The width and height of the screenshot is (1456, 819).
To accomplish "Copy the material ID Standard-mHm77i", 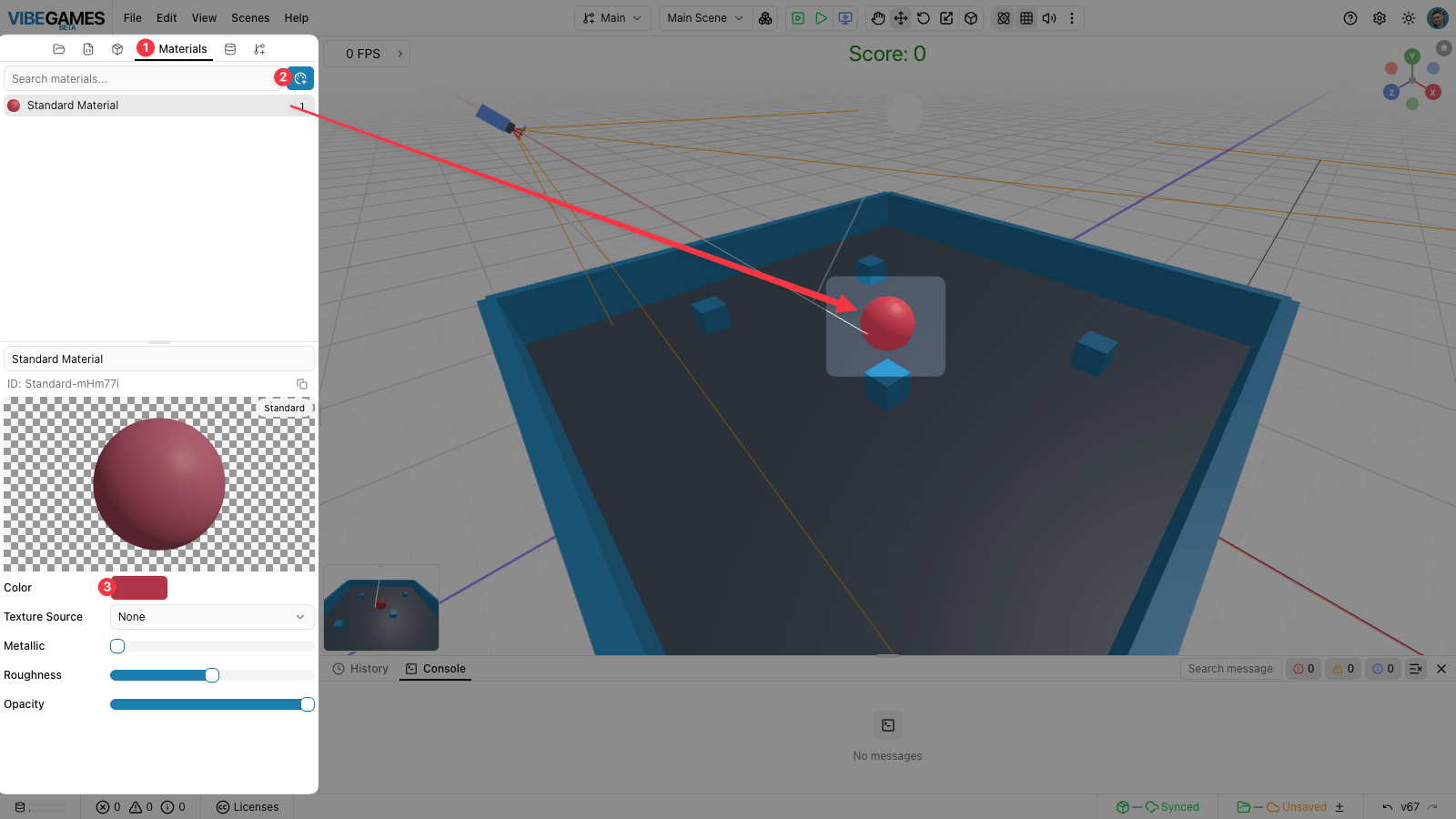I will [302, 384].
